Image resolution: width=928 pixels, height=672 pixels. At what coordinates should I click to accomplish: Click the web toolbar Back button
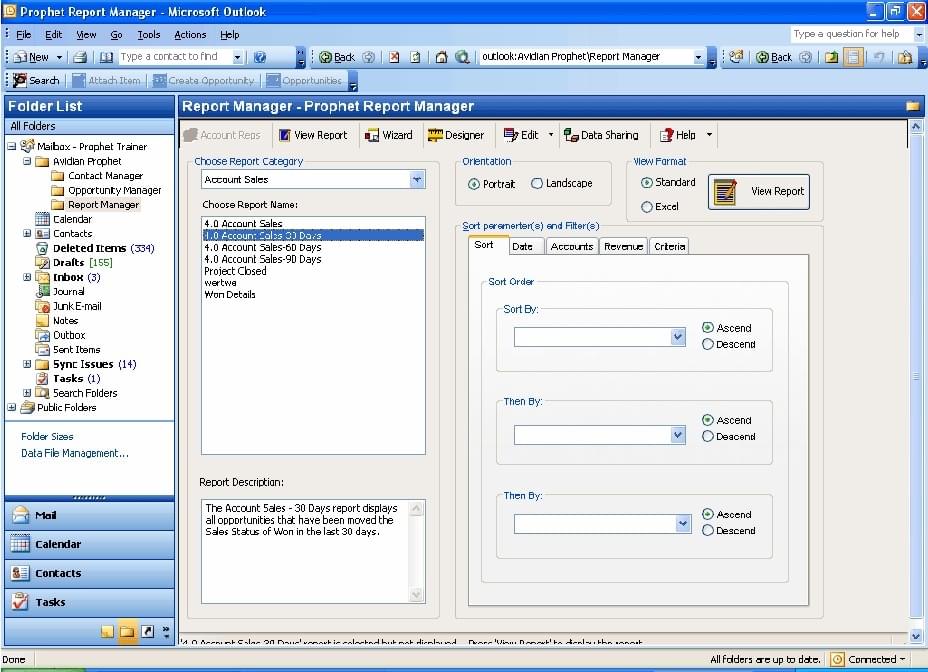[x=337, y=57]
